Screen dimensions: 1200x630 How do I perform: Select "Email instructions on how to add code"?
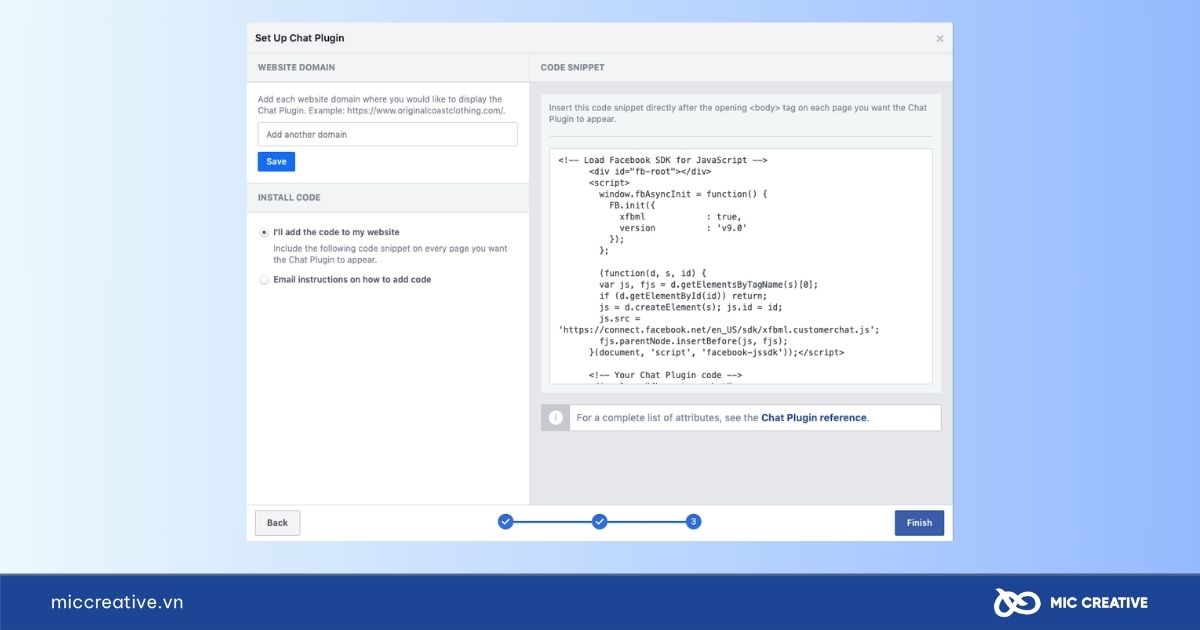pos(264,280)
